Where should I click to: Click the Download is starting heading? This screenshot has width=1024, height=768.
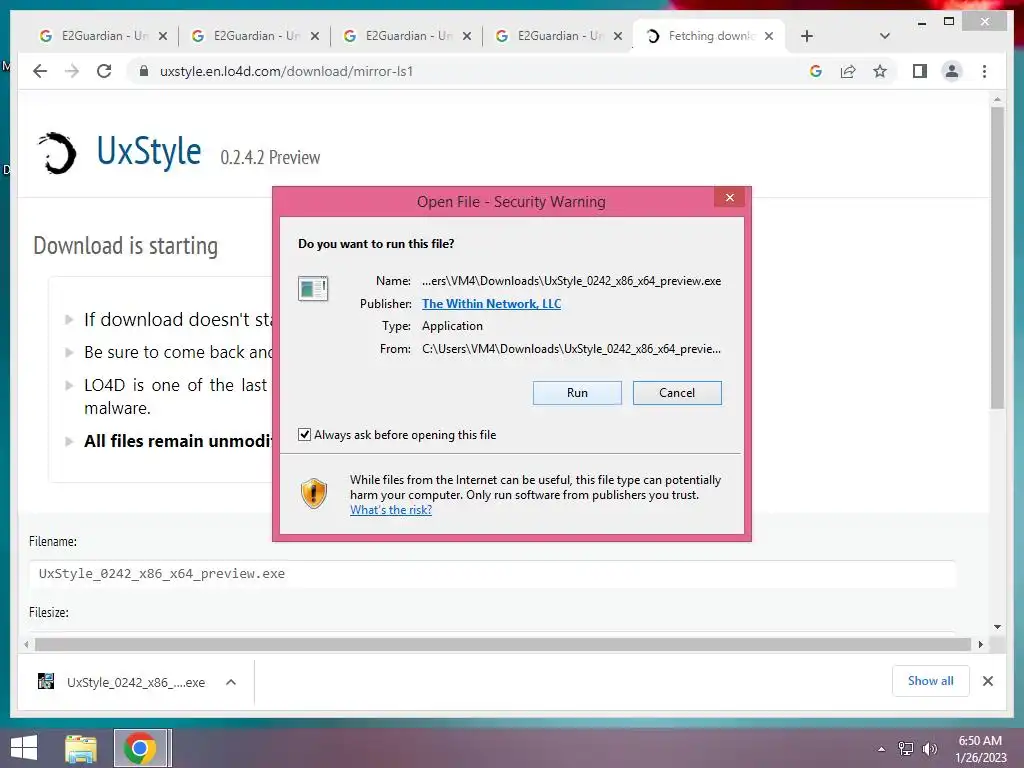coord(125,246)
